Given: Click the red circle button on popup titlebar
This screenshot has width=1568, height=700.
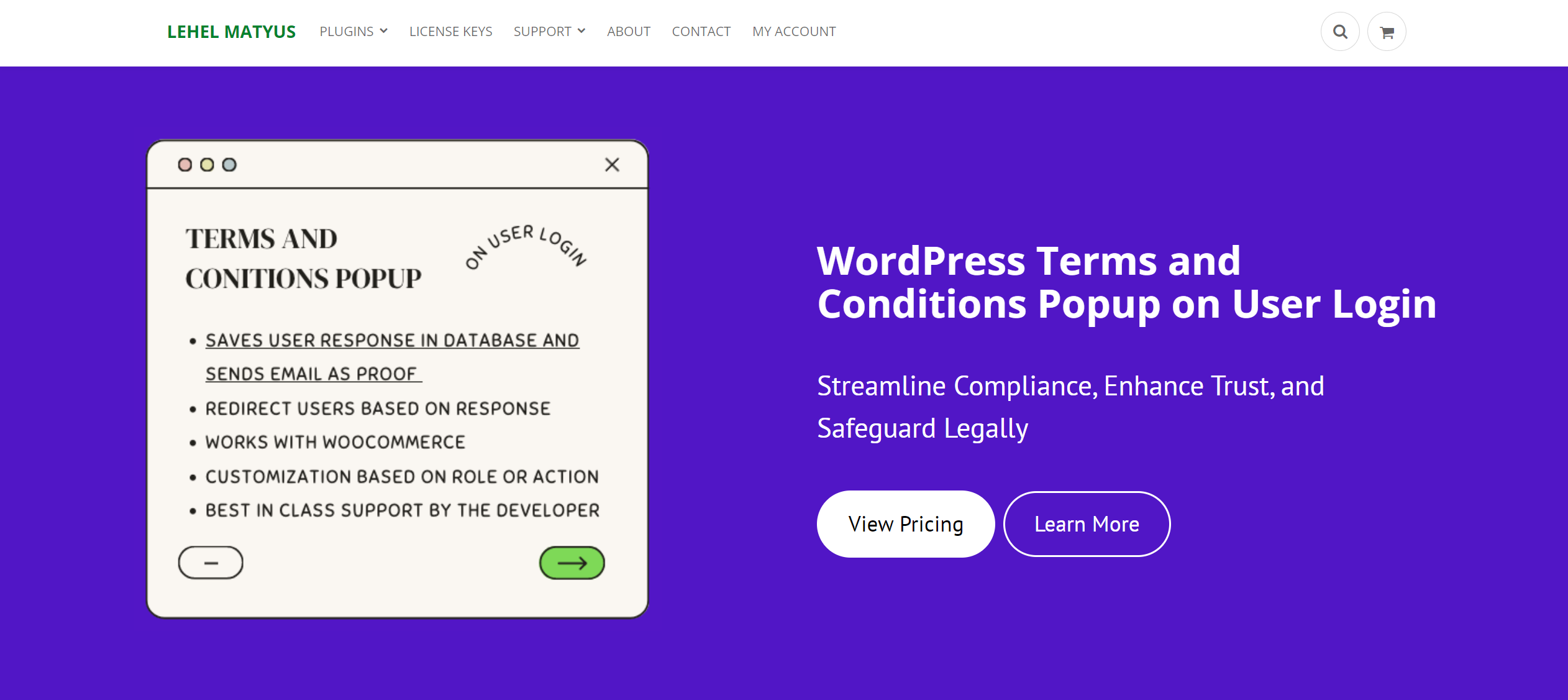Looking at the screenshot, I should pos(190,164).
